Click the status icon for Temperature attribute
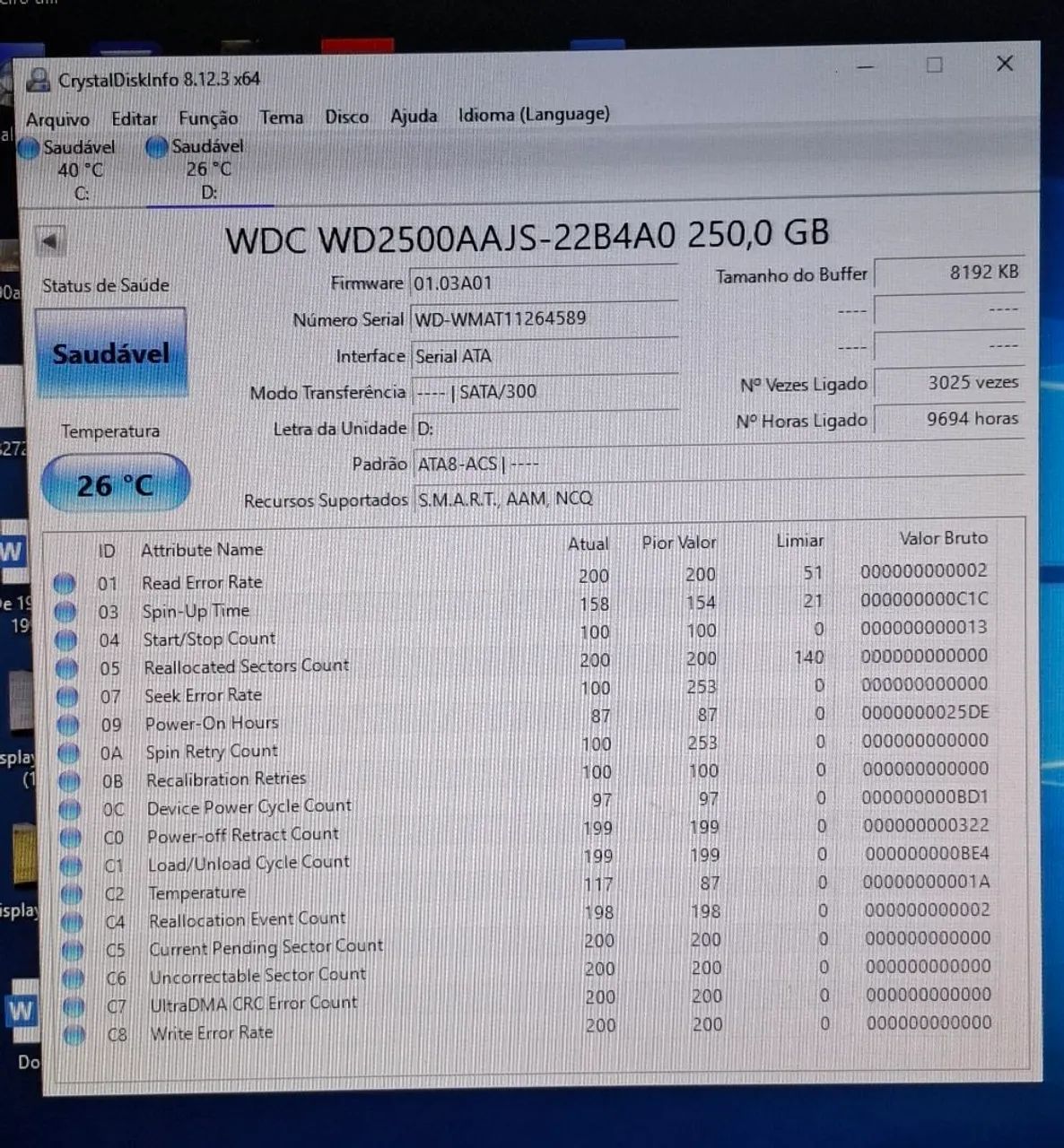The height and width of the screenshot is (1148, 1064). click(x=72, y=894)
